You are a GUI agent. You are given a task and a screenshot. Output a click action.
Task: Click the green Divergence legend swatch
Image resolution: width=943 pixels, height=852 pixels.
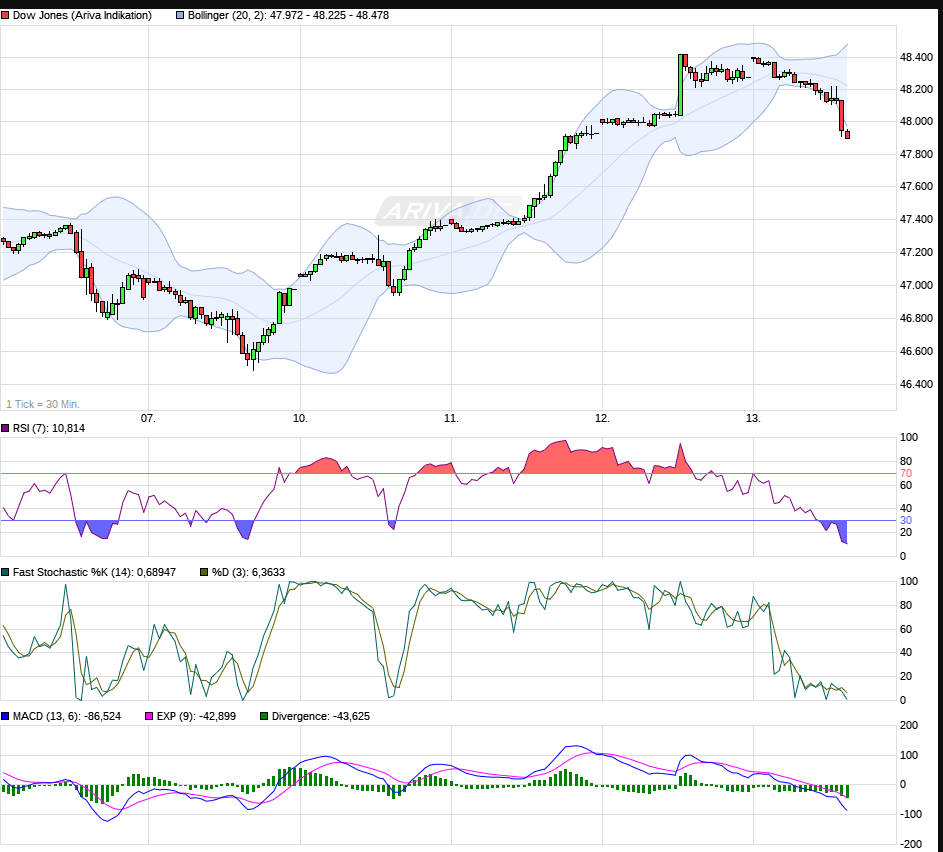(264, 716)
